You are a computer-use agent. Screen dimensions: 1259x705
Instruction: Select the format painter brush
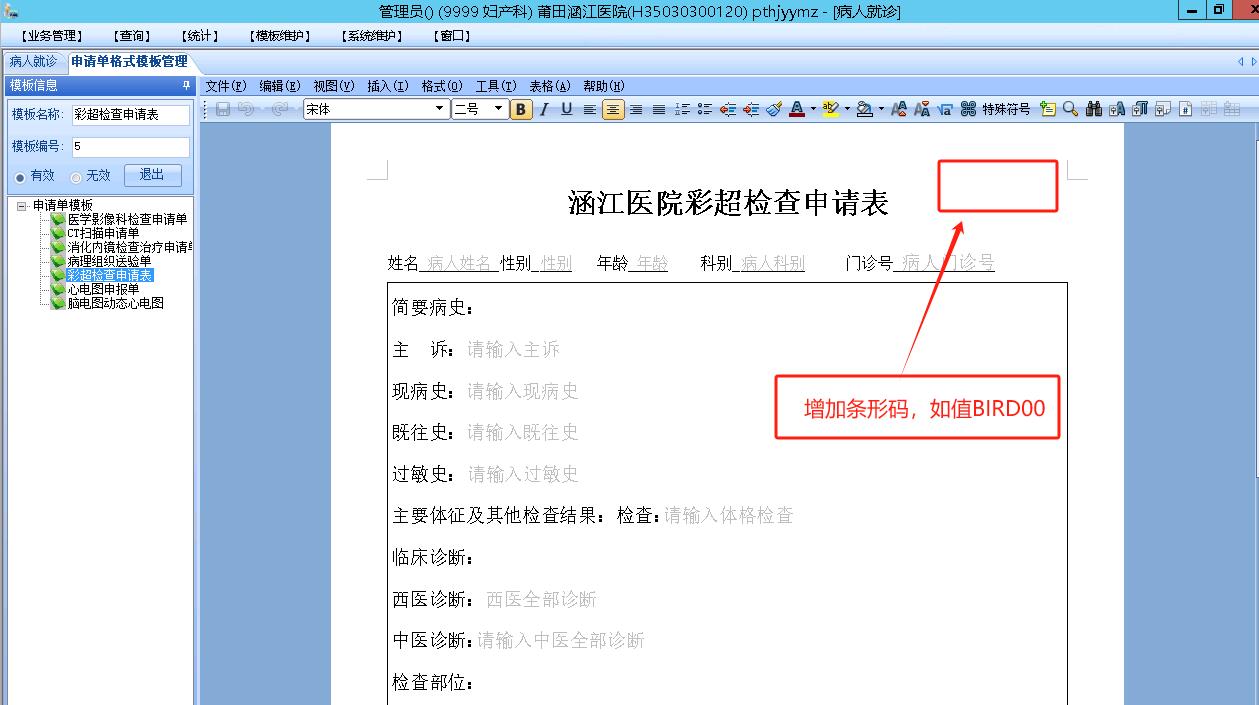pos(774,109)
